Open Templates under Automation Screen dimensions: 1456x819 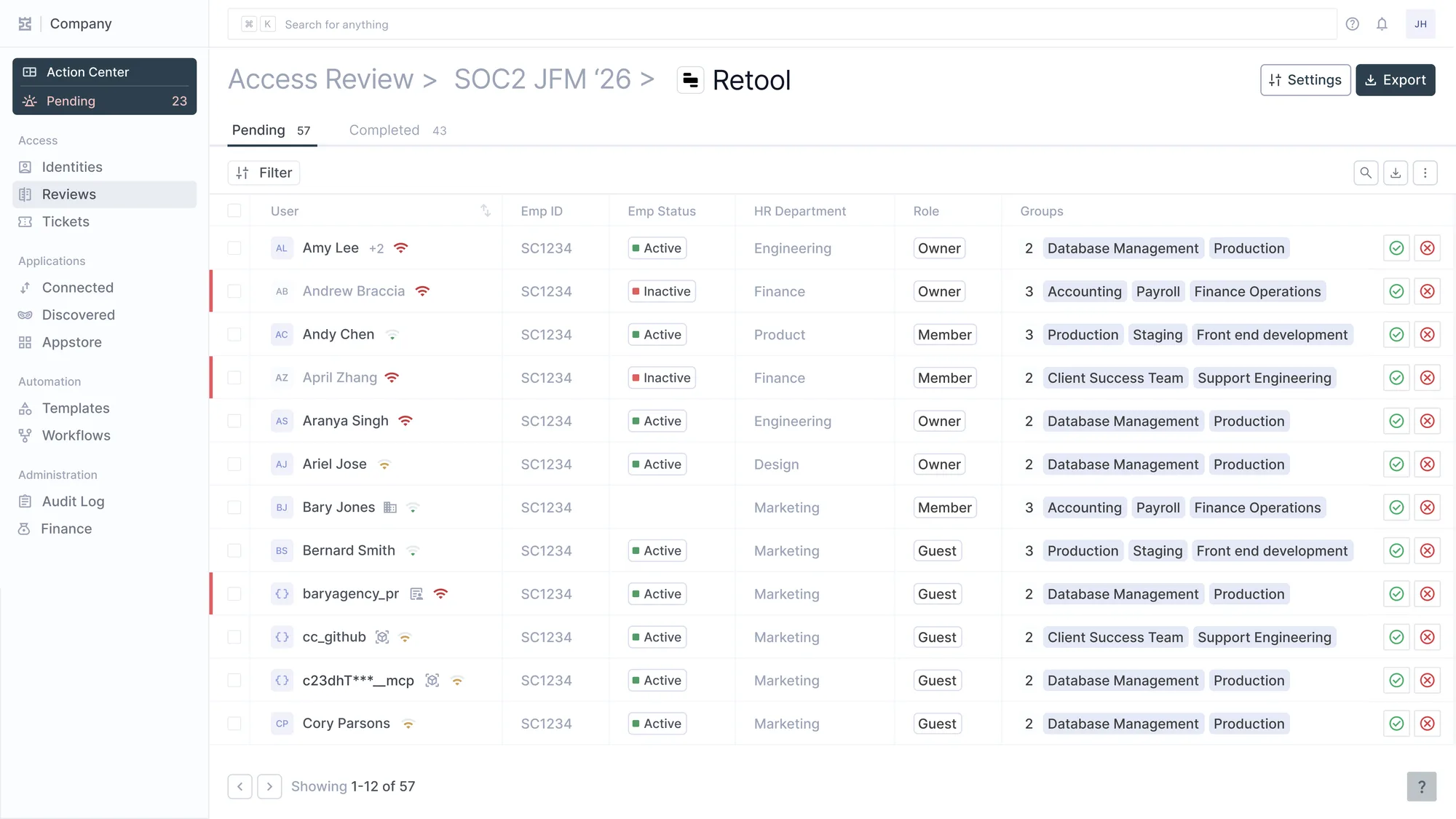pos(105,408)
